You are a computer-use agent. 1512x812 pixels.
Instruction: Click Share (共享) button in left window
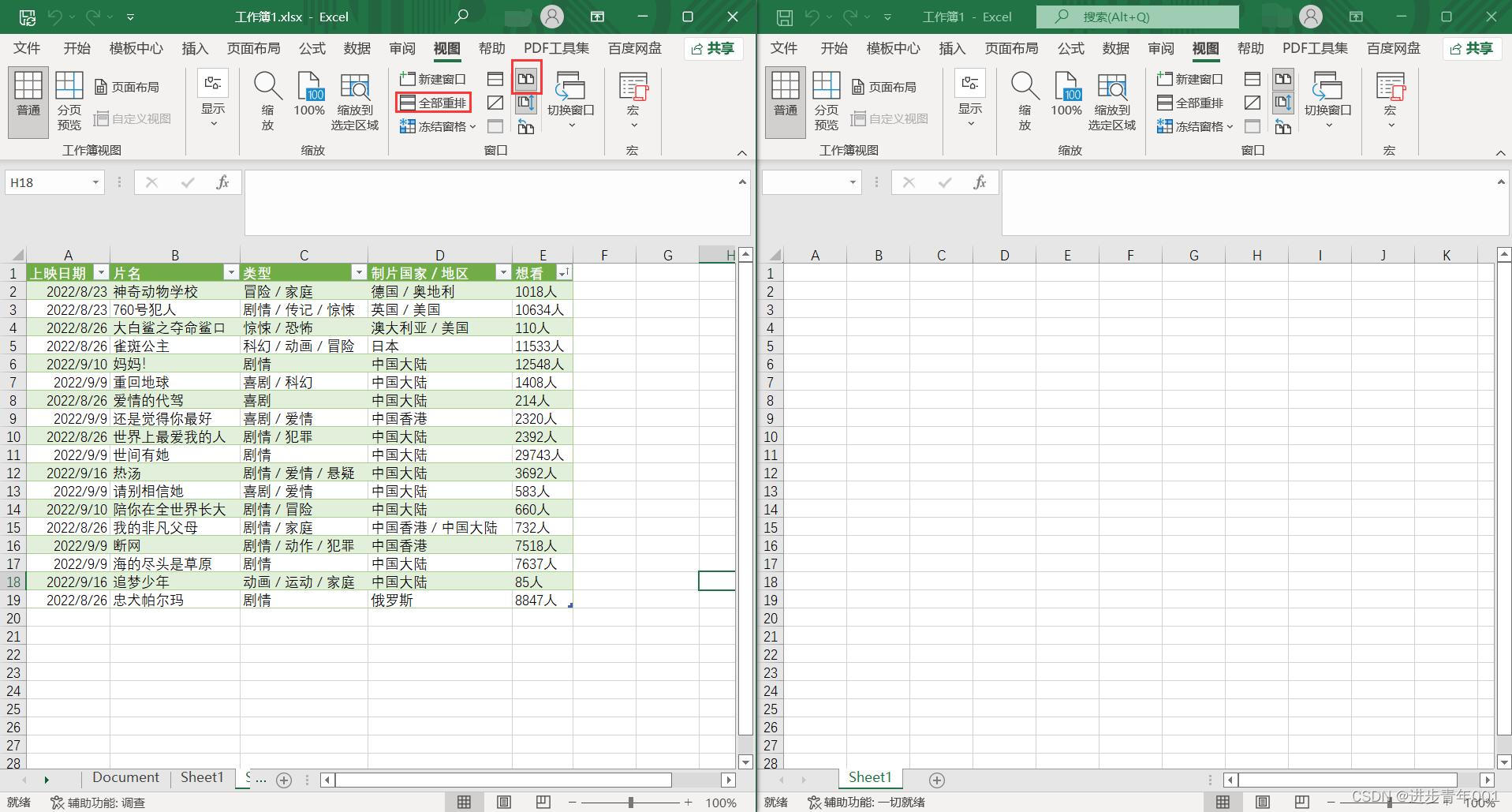[x=712, y=49]
